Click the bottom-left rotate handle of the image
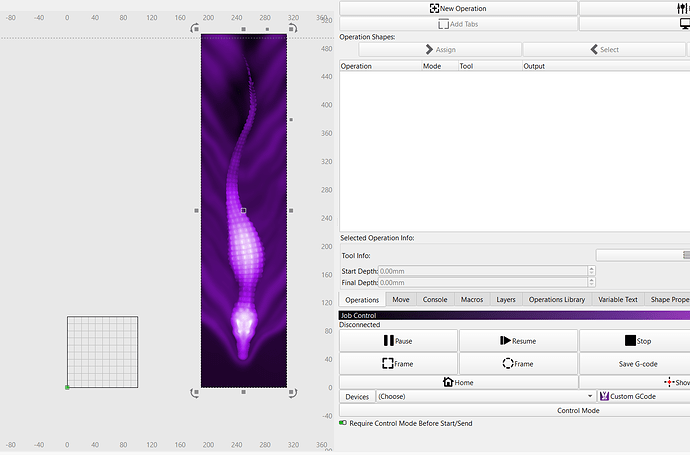This screenshot has width=690, height=455. pos(195,393)
